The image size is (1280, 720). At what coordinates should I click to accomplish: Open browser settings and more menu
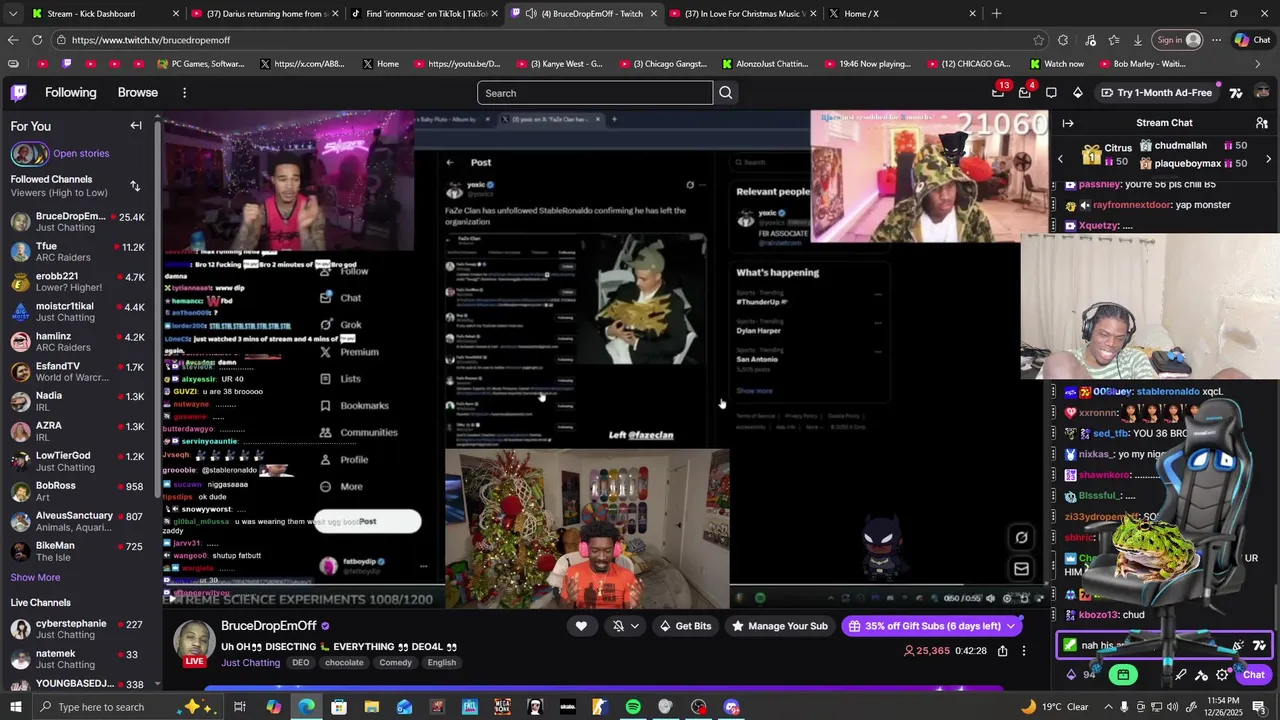1216,40
